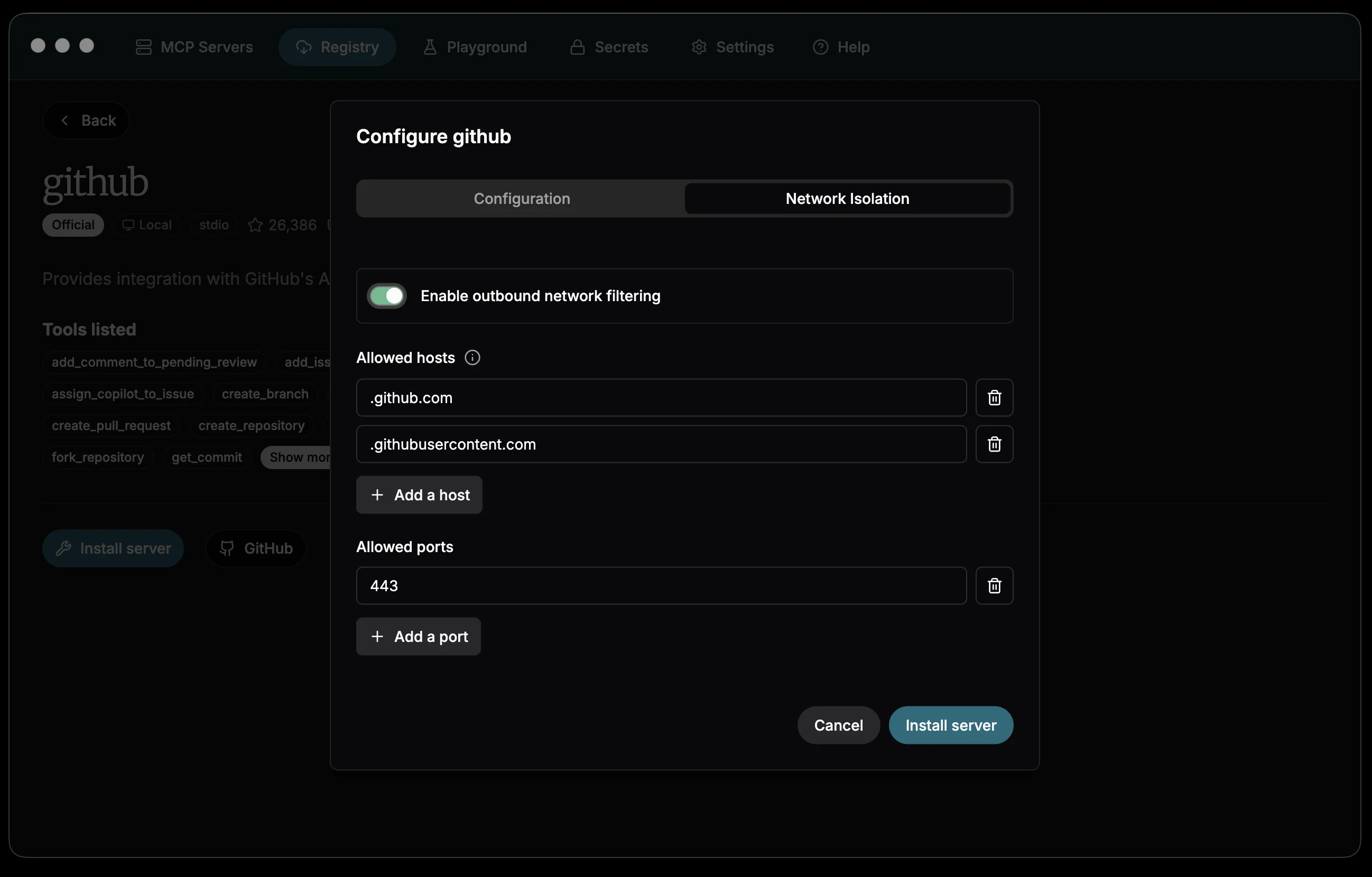Image resolution: width=1372 pixels, height=877 pixels.
Task: Click the 443 port input field
Action: (661, 585)
